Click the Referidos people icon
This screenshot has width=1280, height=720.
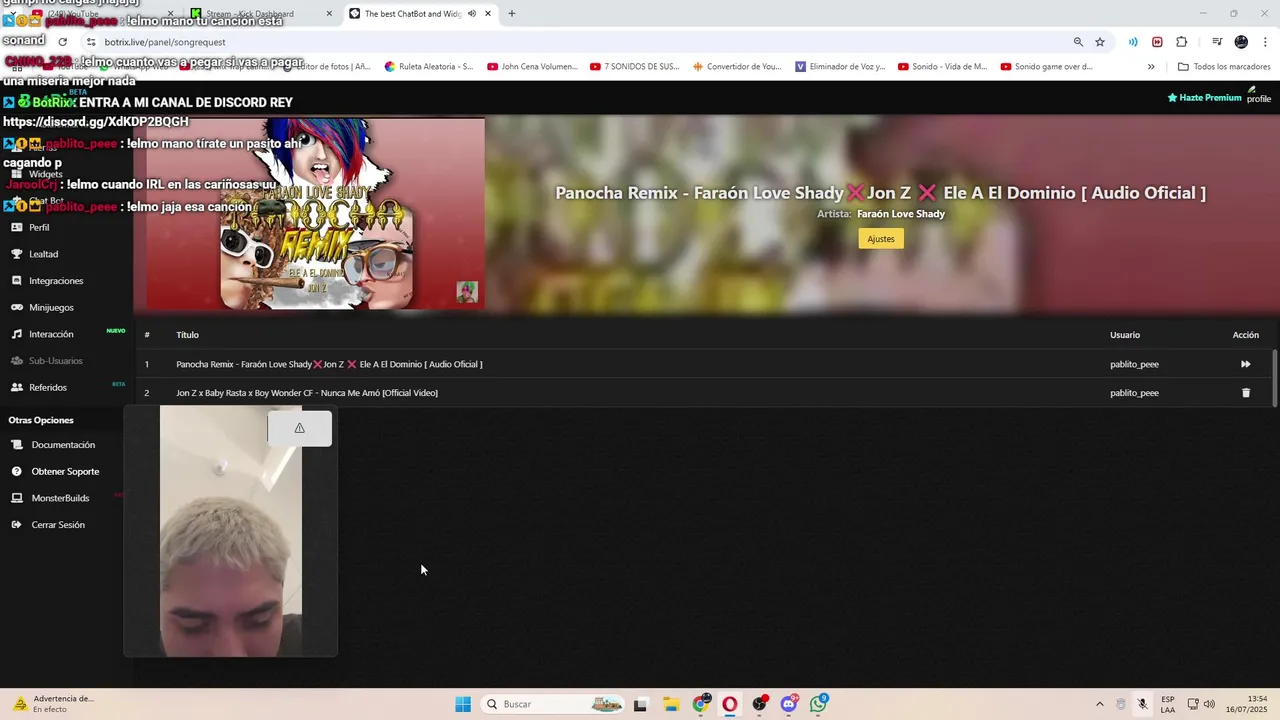(x=17, y=388)
